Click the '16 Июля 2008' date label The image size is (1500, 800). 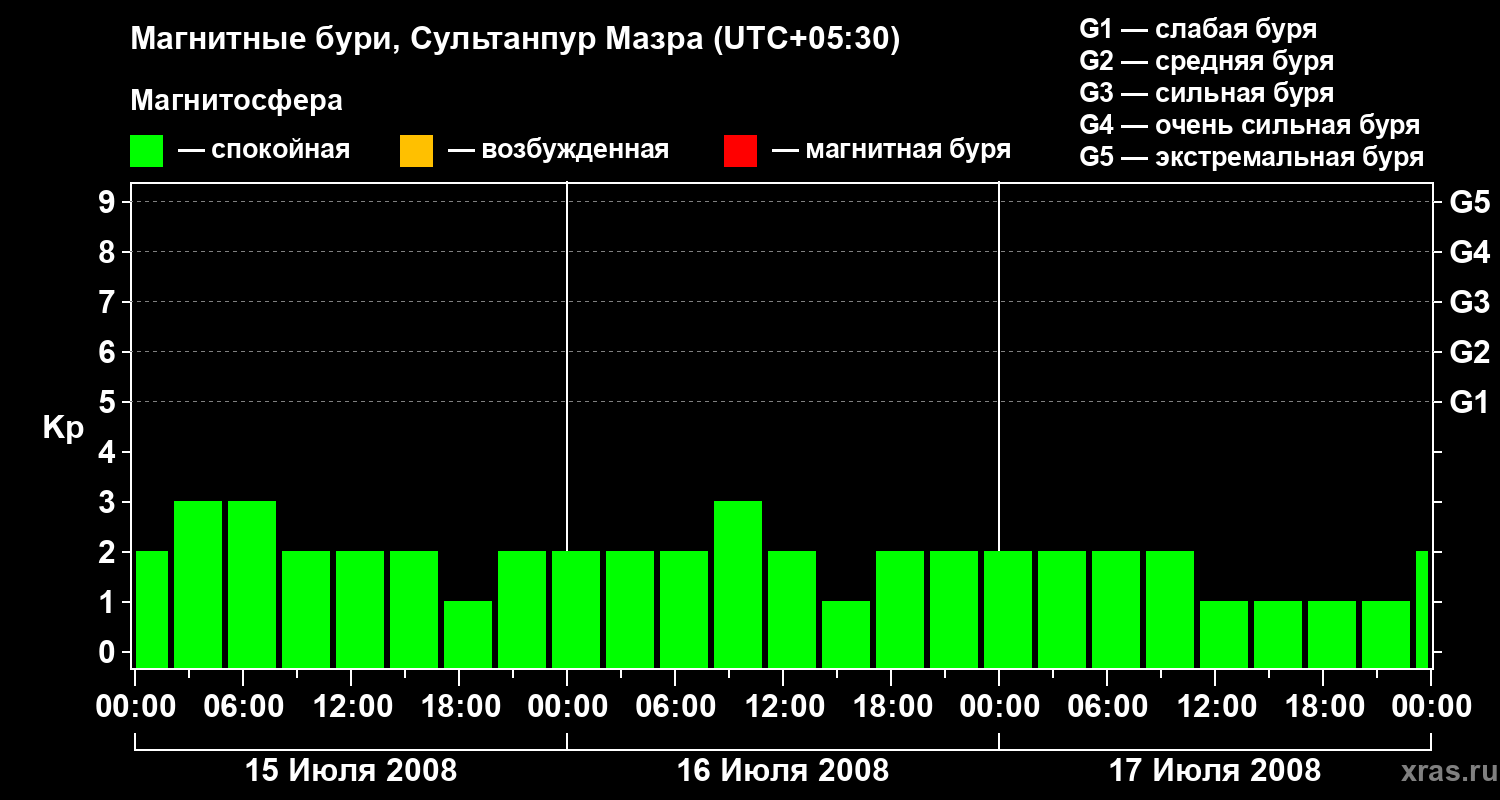[783, 770]
